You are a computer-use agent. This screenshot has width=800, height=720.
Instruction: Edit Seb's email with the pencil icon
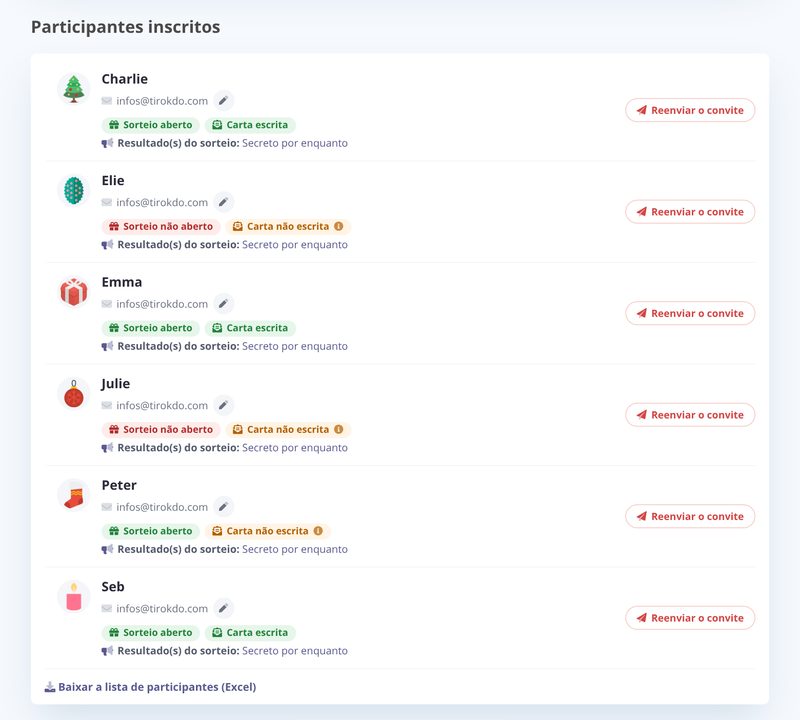[x=223, y=609]
